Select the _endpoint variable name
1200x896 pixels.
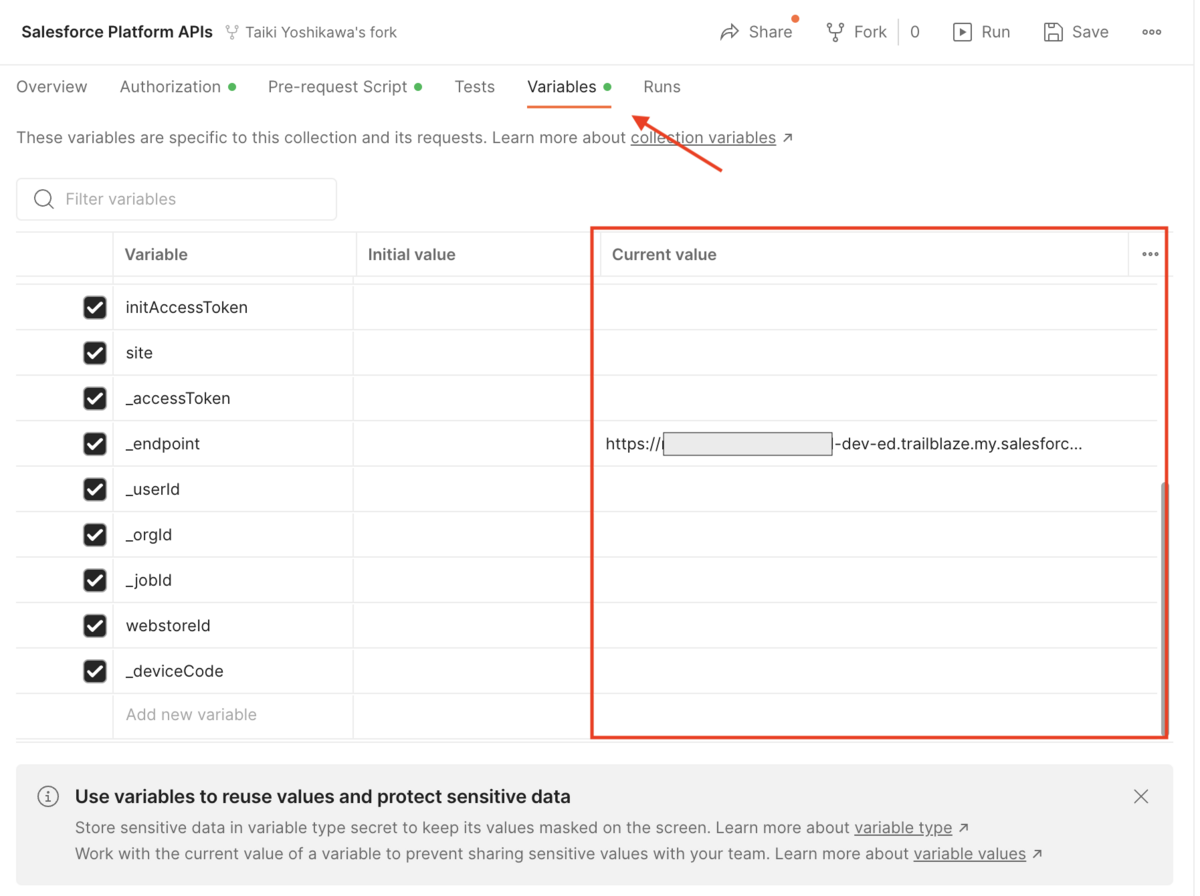pos(163,444)
